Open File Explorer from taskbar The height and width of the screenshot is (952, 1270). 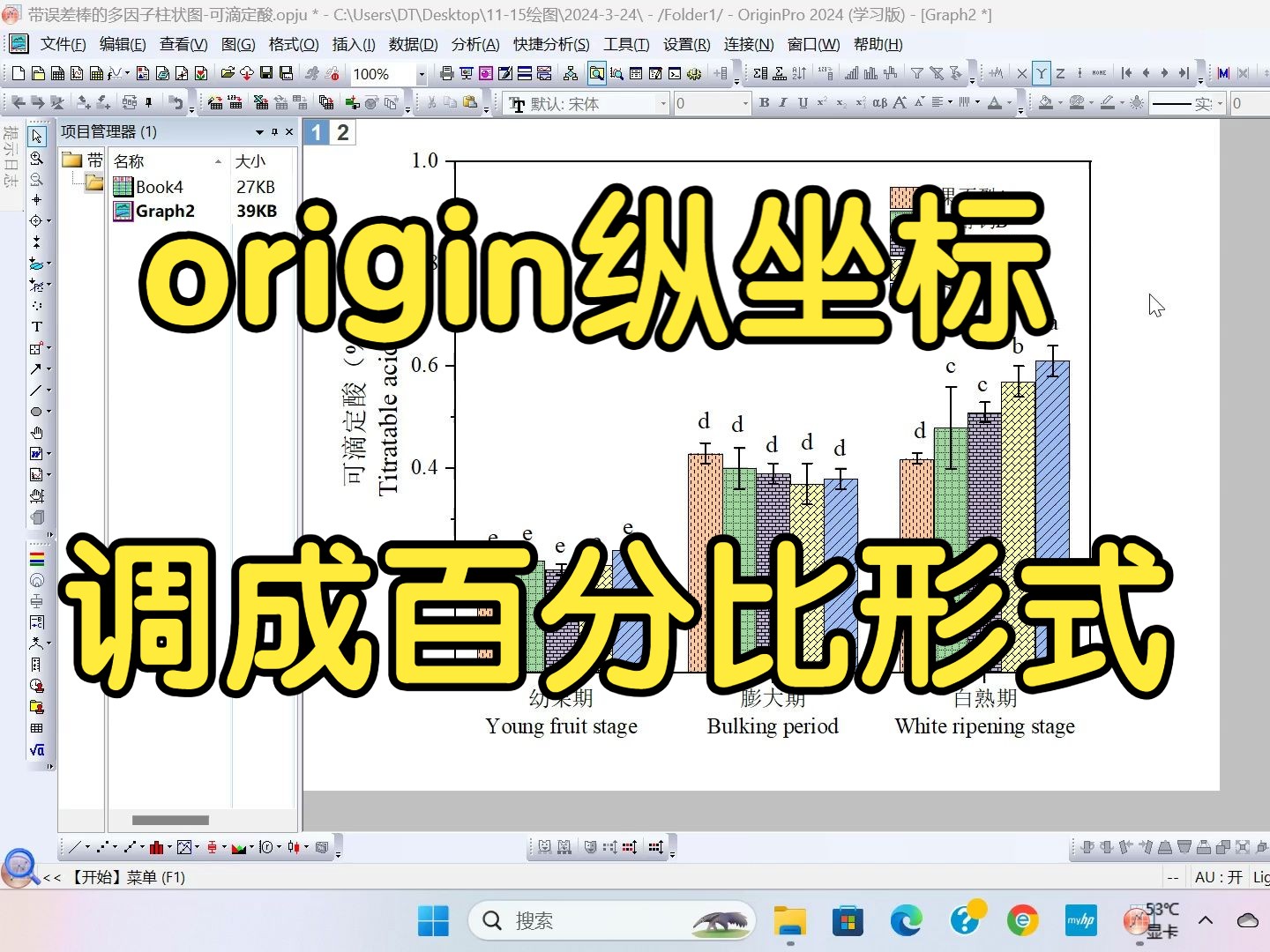pos(790,921)
